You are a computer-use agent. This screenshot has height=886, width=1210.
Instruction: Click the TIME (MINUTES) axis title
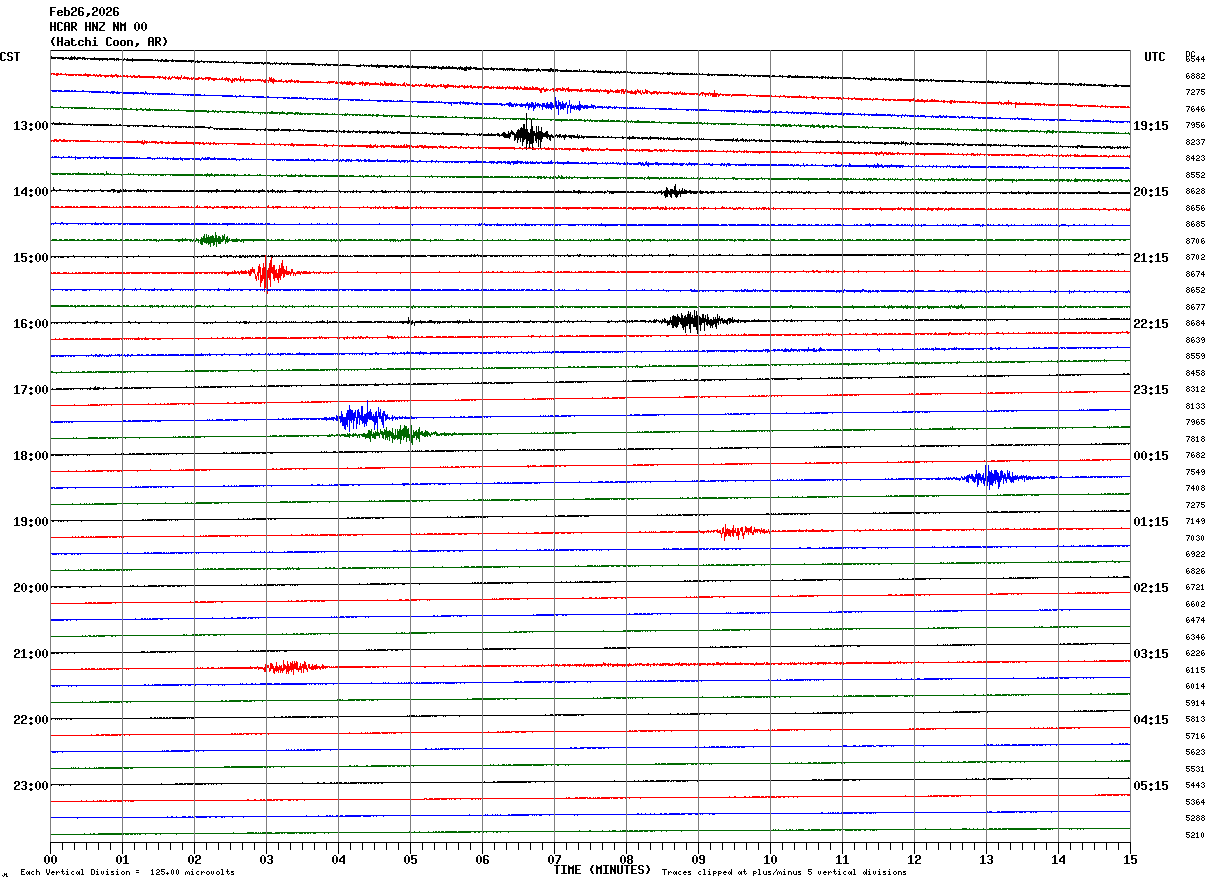(x=603, y=870)
